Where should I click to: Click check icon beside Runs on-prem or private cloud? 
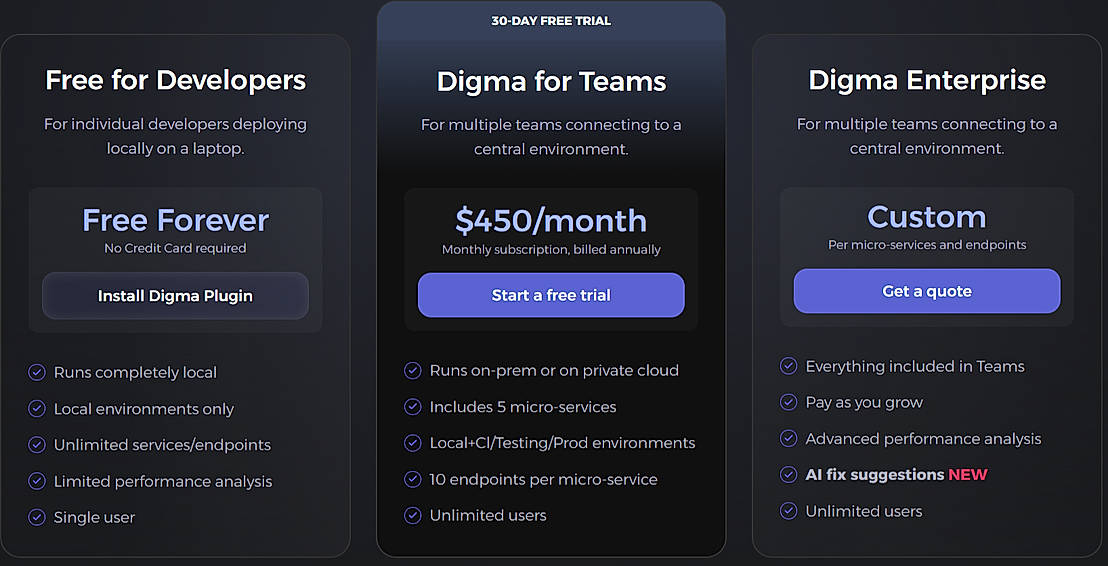412,370
